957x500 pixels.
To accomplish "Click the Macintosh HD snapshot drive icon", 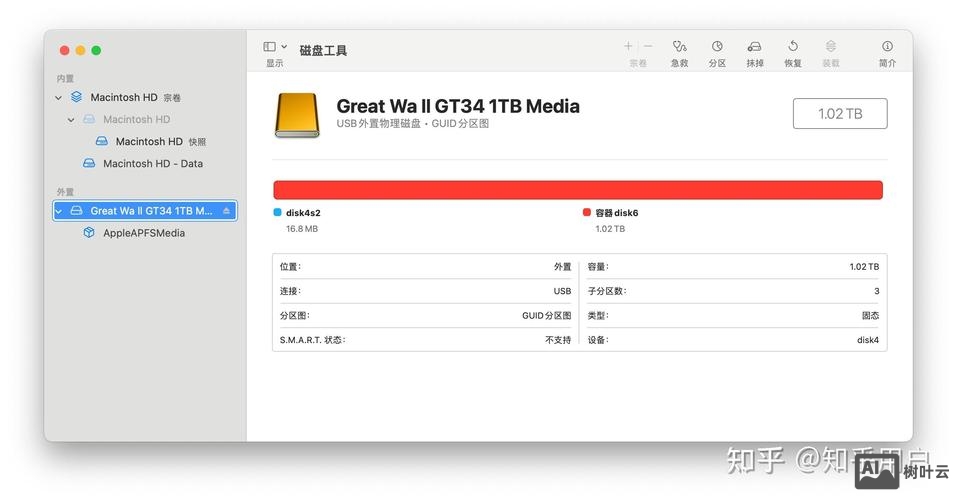I will pyautogui.click(x=102, y=141).
